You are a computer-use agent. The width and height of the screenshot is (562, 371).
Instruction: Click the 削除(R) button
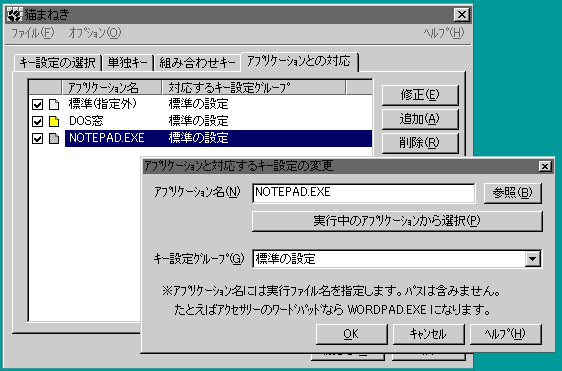click(420, 143)
